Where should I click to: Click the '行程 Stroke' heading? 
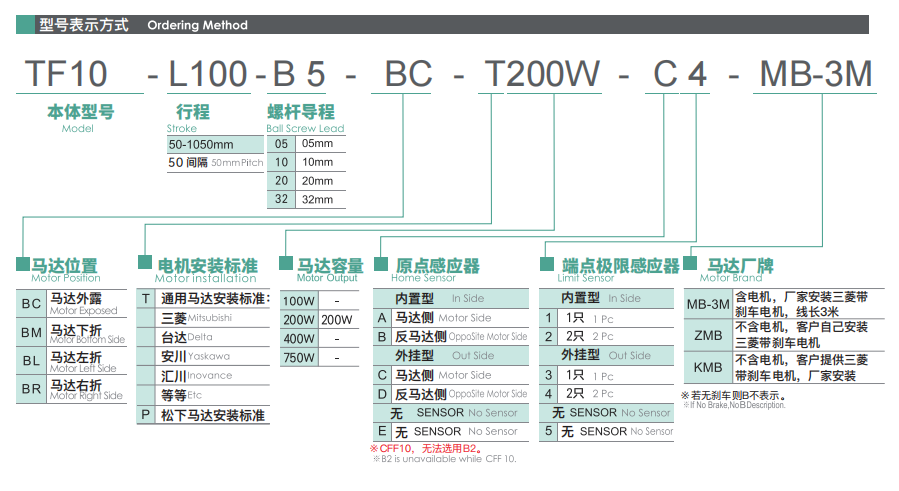point(188,118)
